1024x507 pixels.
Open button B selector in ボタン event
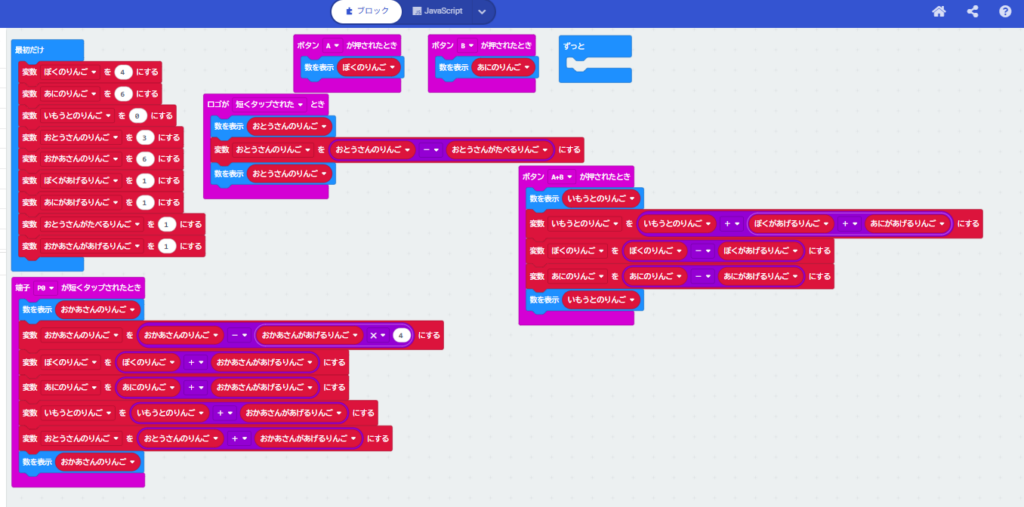coord(467,46)
